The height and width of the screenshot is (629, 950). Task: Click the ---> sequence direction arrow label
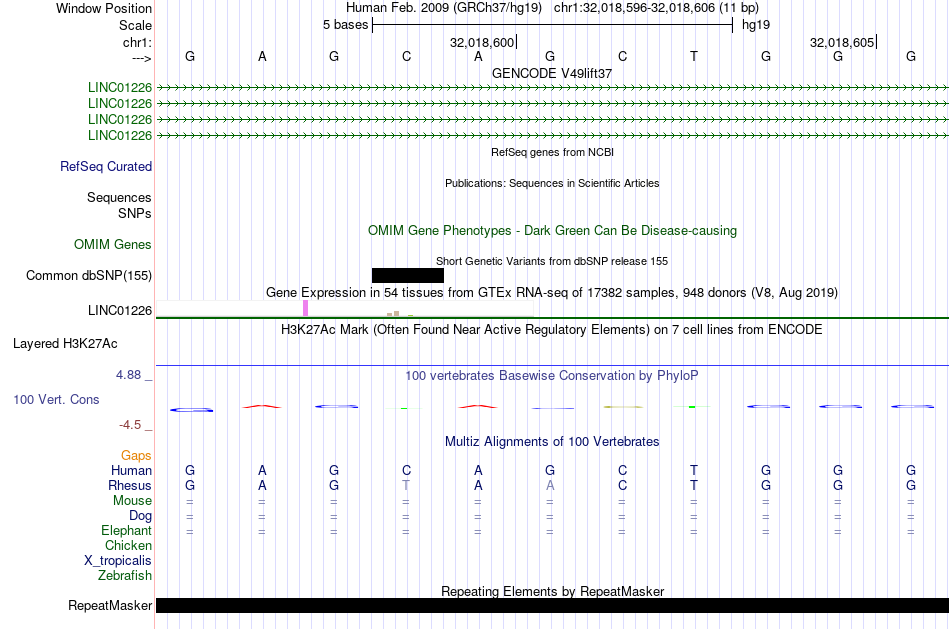[x=141, y=58]
